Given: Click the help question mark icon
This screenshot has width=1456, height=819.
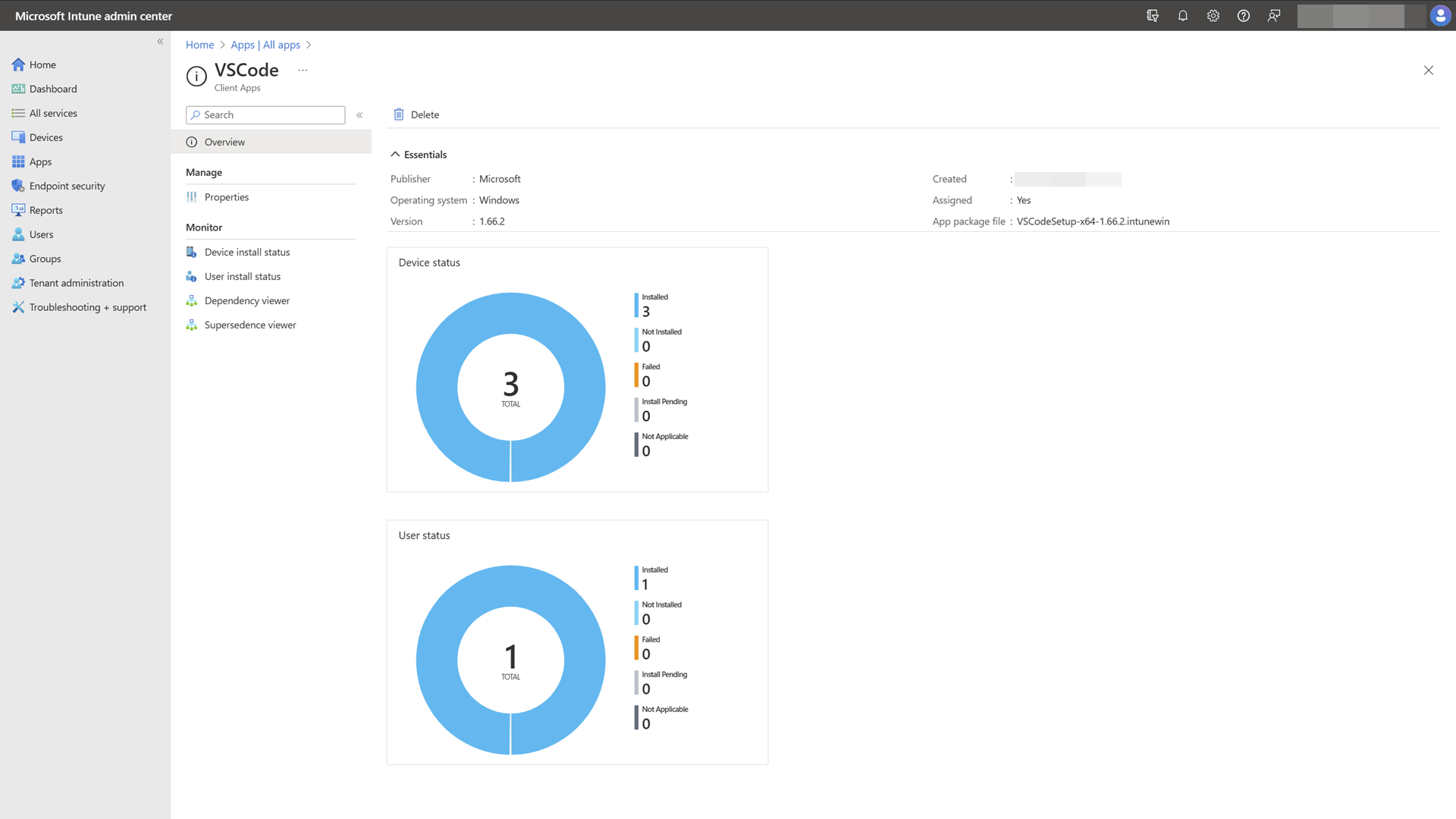Looking at the screenshot, I should tap(1243, 16).
